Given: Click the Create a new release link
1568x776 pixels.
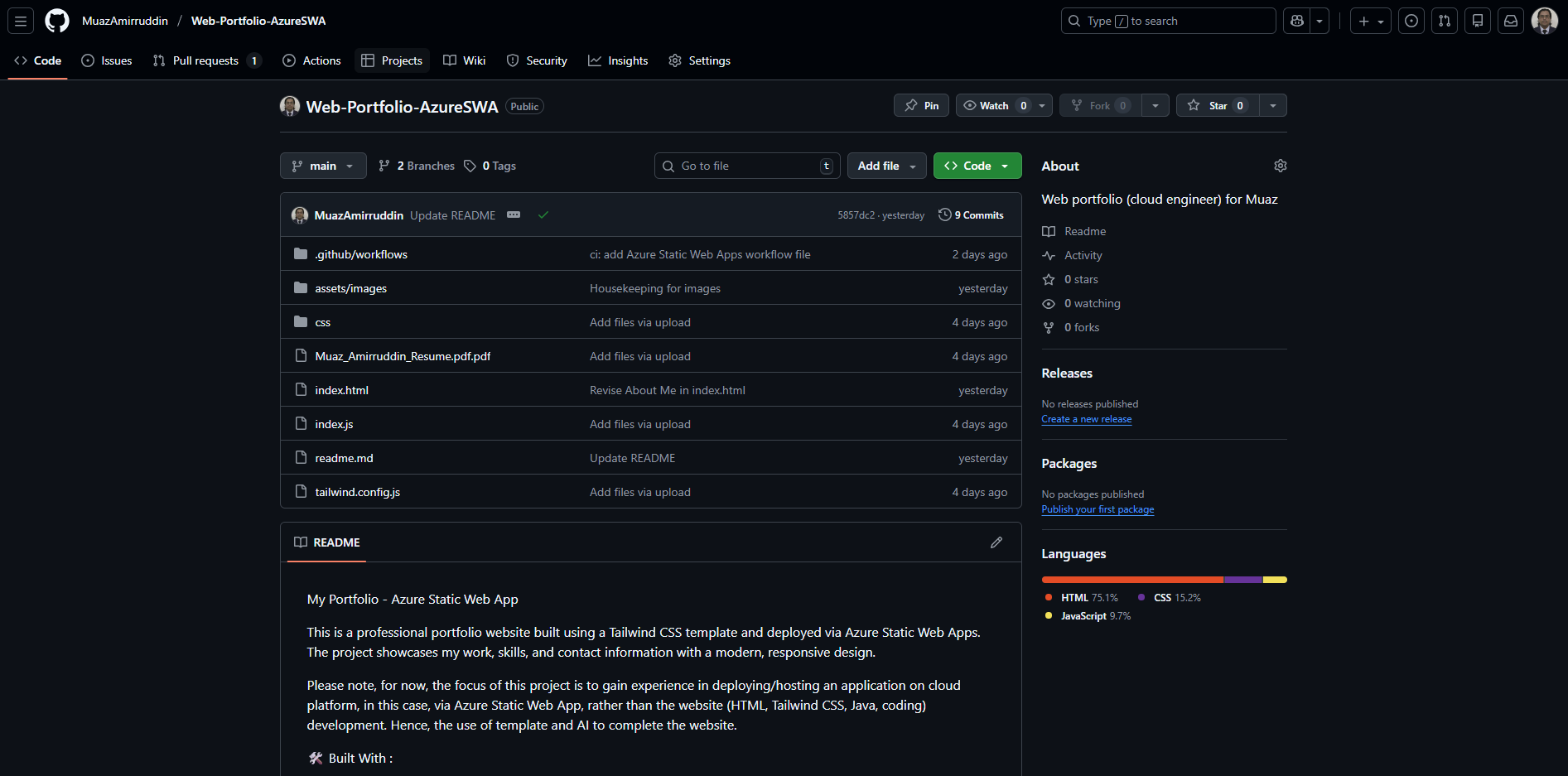Looking at the screenshot, I should point(1086,419).
